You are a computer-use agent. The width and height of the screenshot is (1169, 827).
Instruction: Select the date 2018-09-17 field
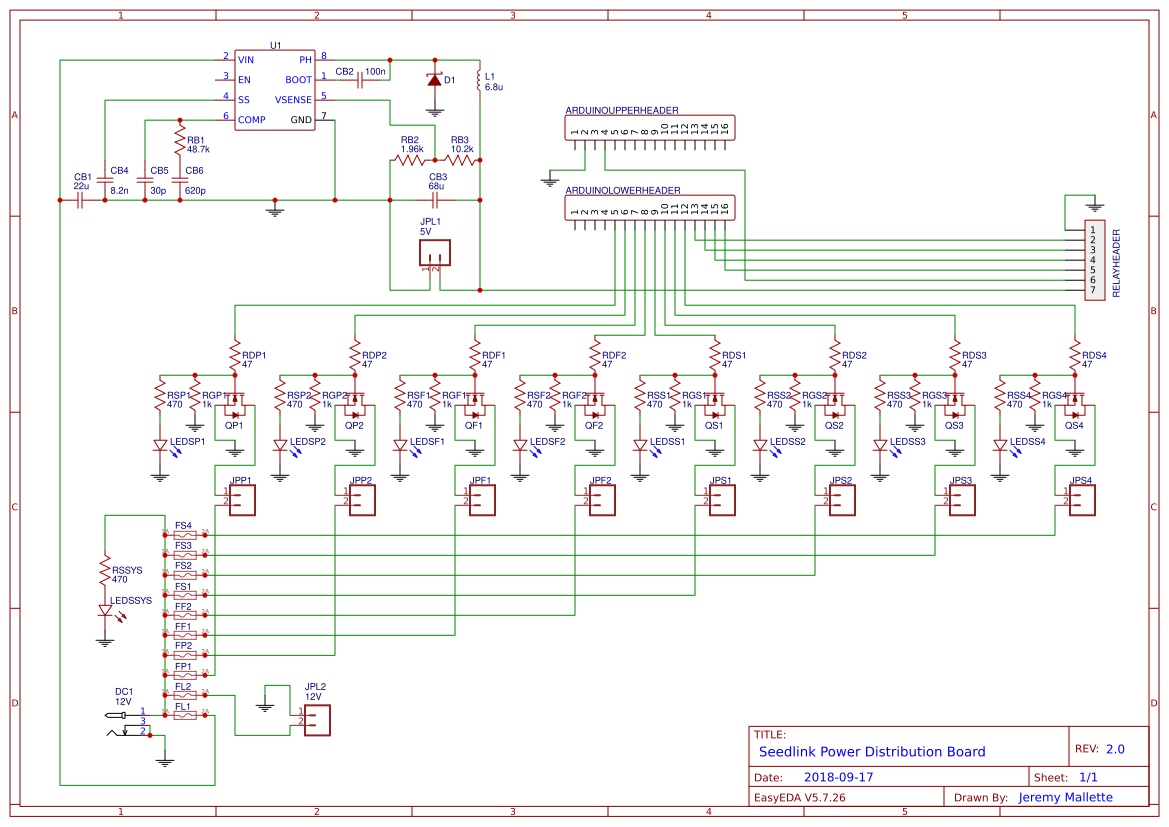coord(840,776)
